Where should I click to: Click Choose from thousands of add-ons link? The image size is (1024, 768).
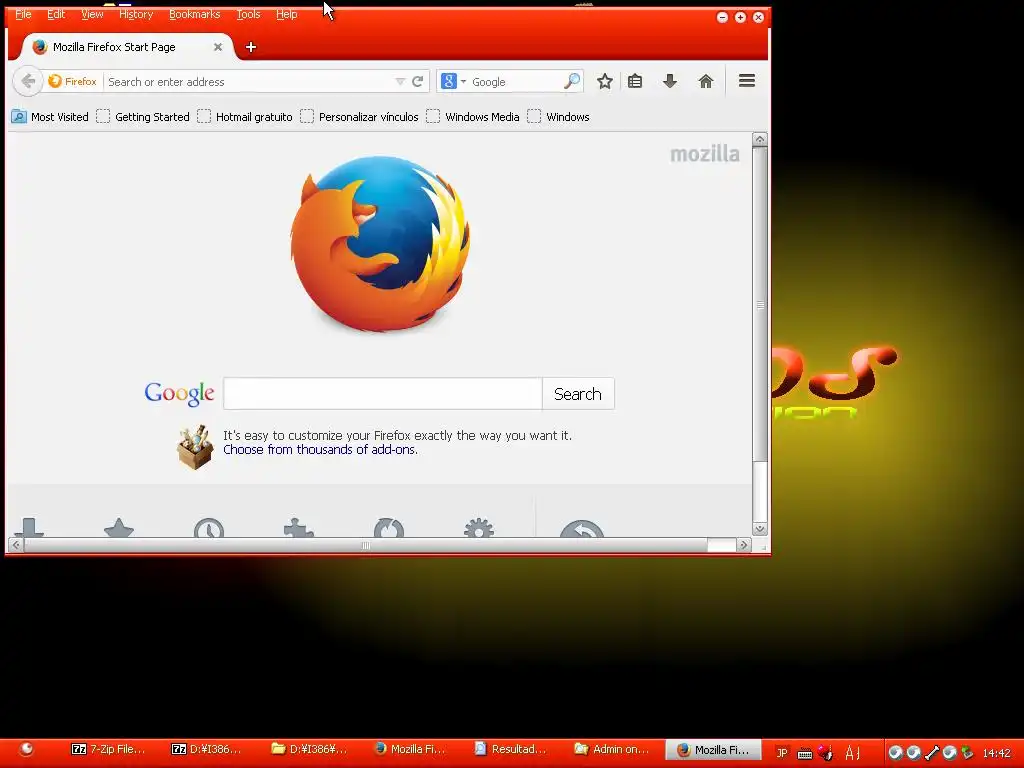[320, 449]
